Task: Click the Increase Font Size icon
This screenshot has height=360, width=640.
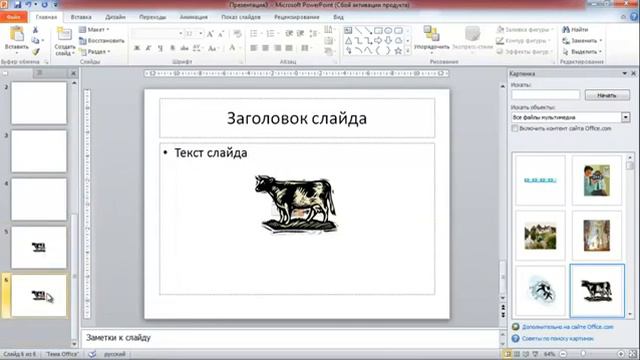Action: click(x=210, y=34)
